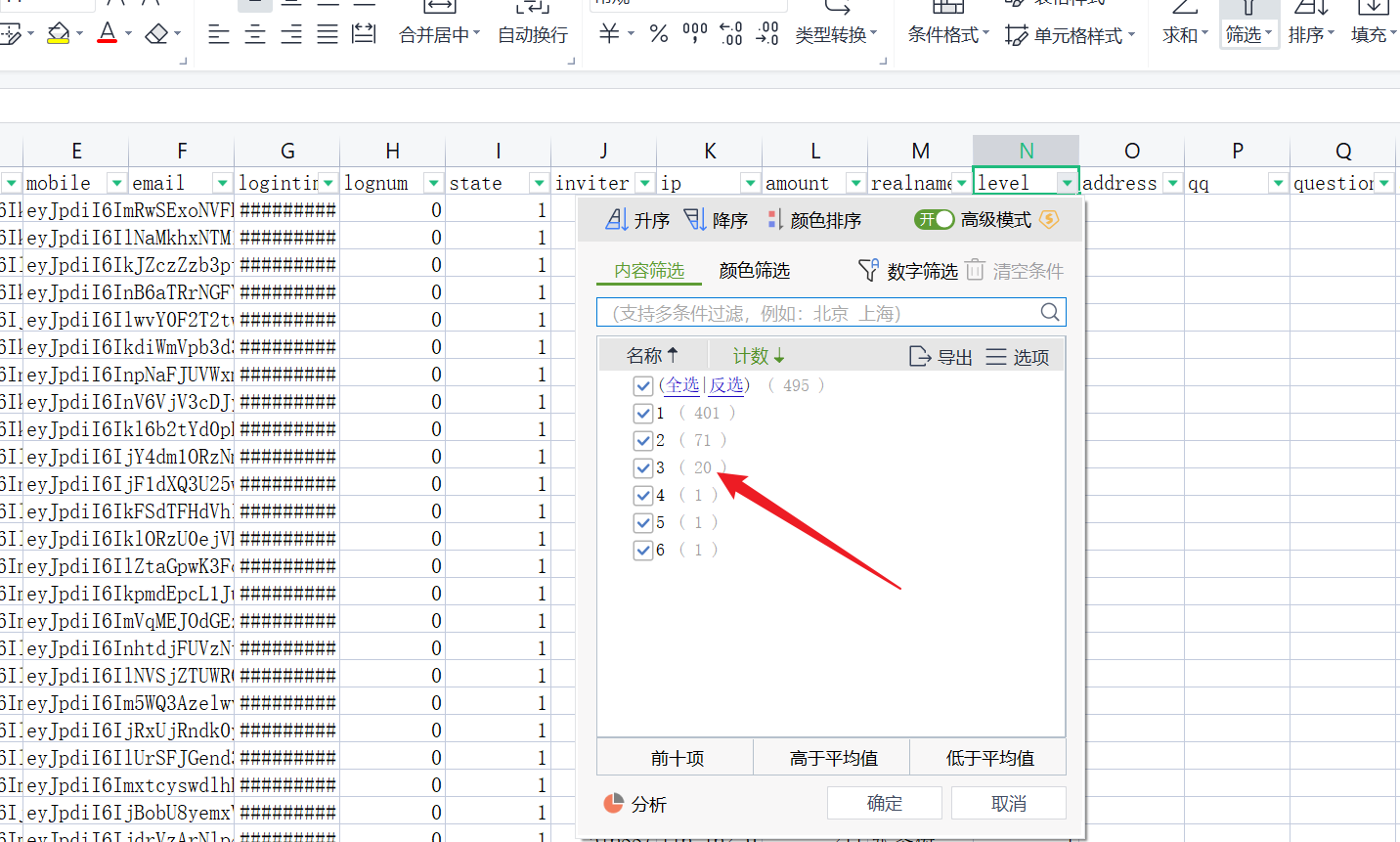This screenshot has width=1400, height=842.
Task: Click 前十项 top ten button
Action: [x=676, y=758]
